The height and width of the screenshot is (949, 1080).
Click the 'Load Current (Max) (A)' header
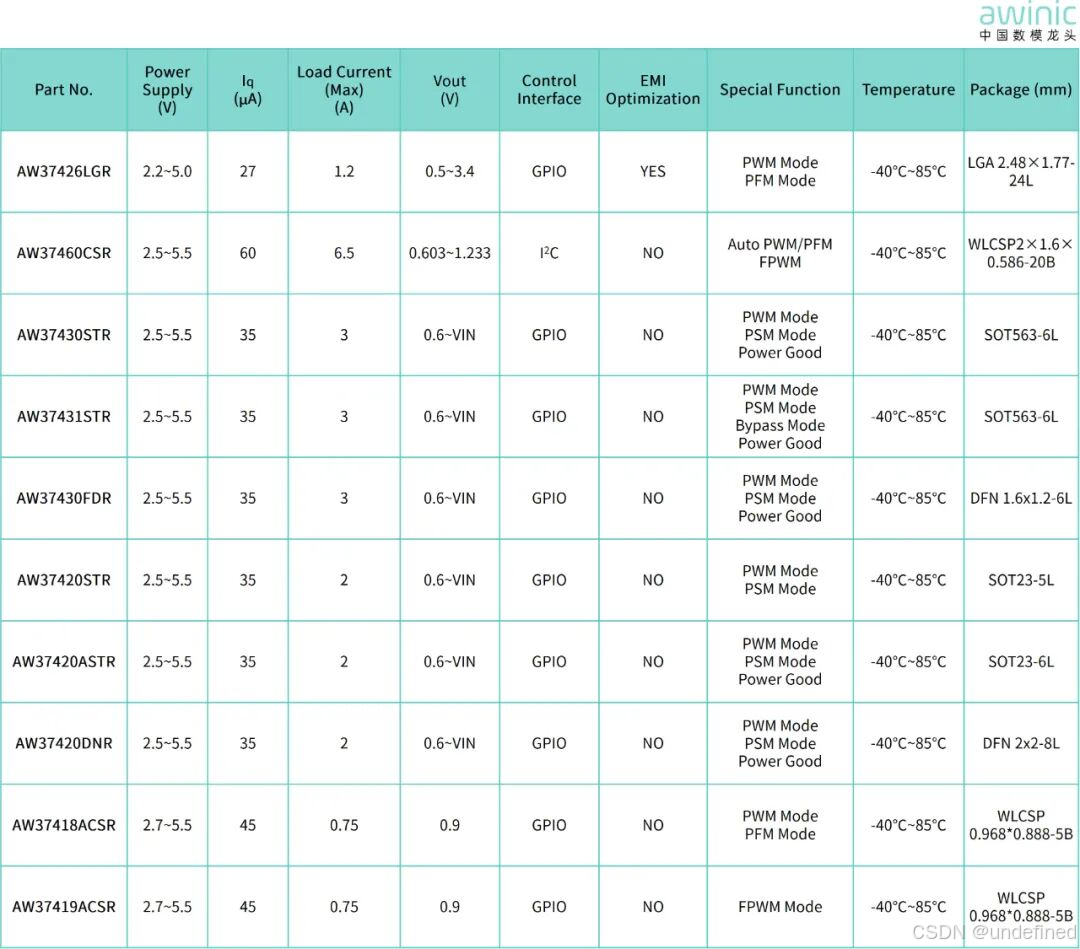point(344,90)
